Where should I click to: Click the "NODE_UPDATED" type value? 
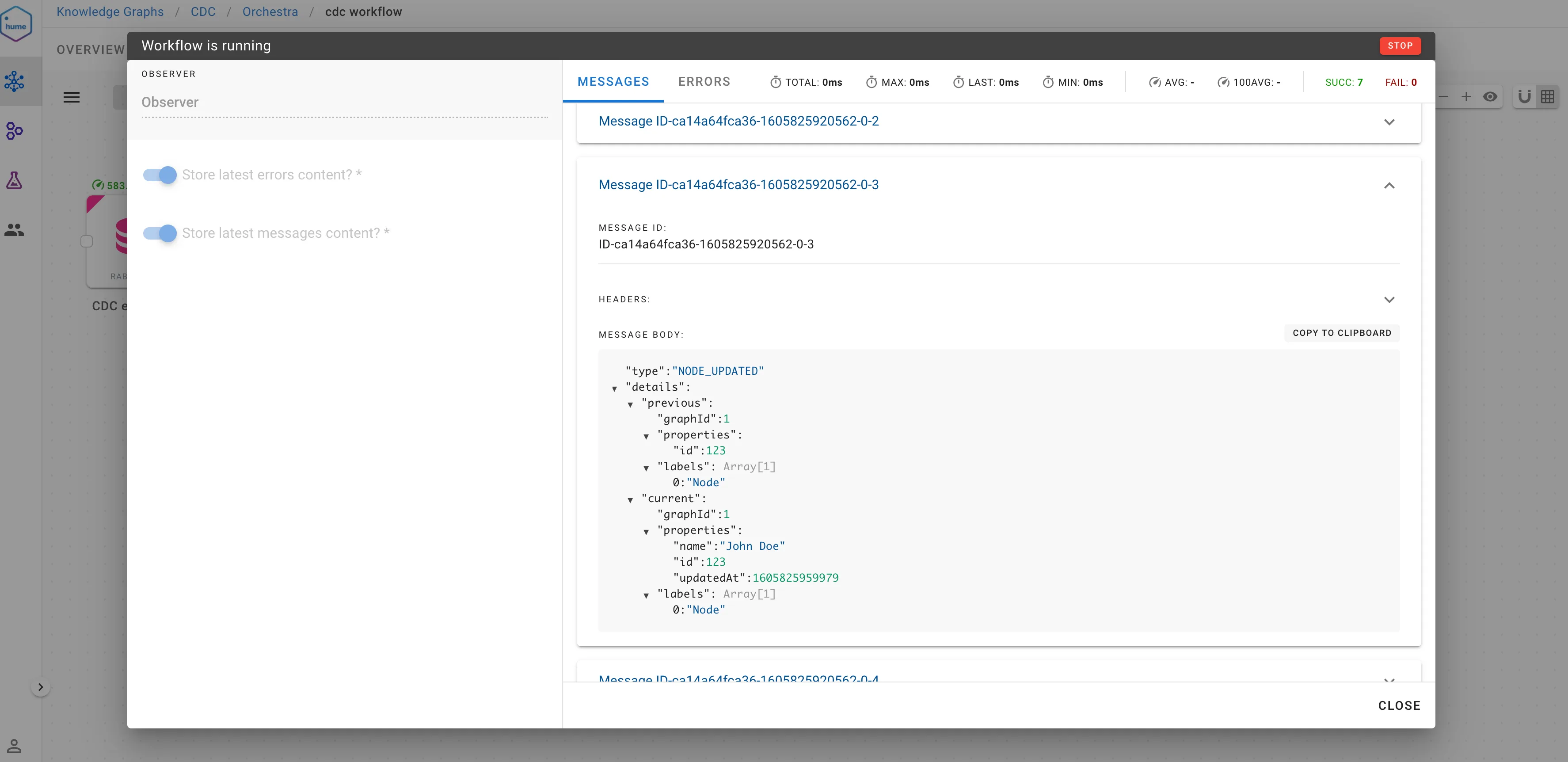click(x=718, y=371)
